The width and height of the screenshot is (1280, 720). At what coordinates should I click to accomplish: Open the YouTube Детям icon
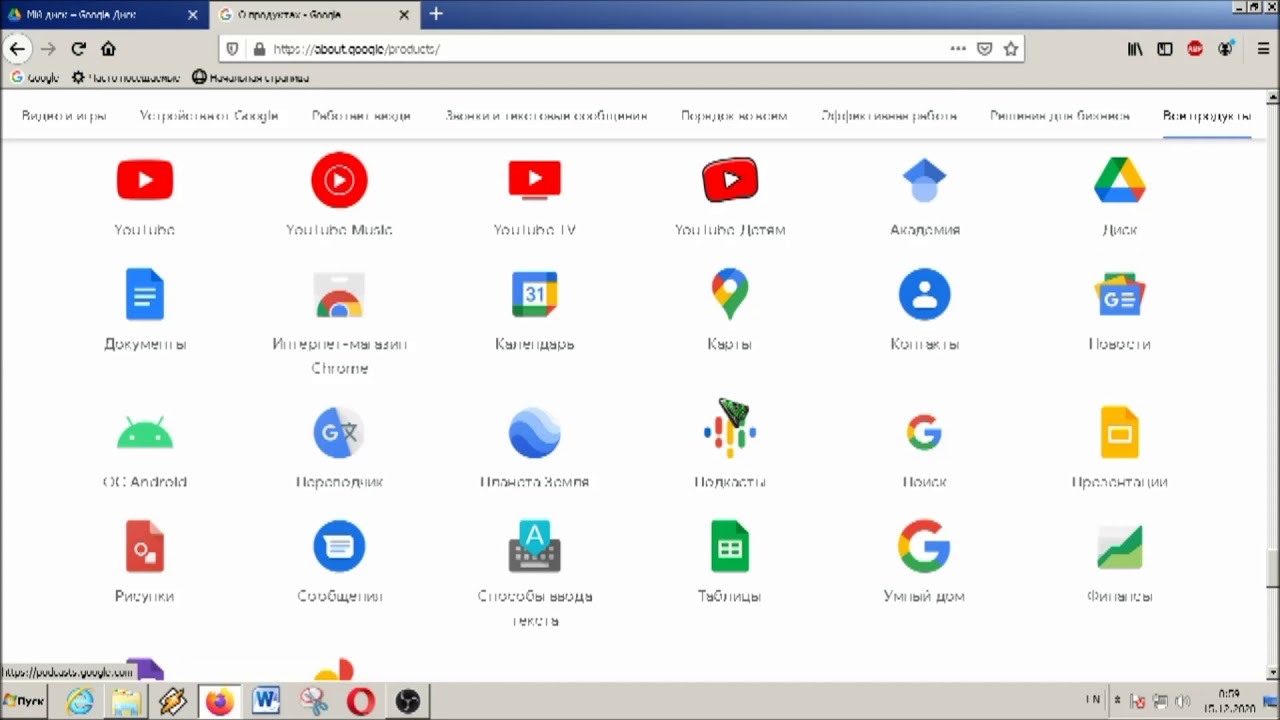(x=730, y=180)
